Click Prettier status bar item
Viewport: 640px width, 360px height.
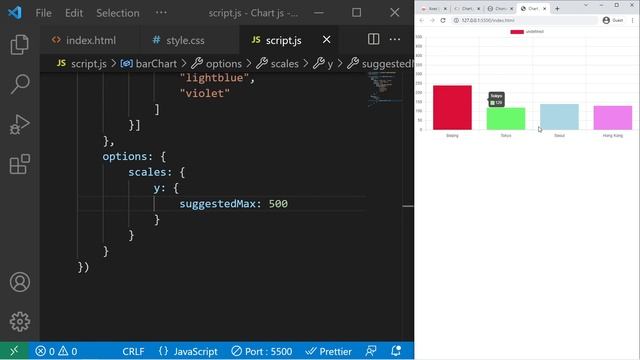[329, 351]
